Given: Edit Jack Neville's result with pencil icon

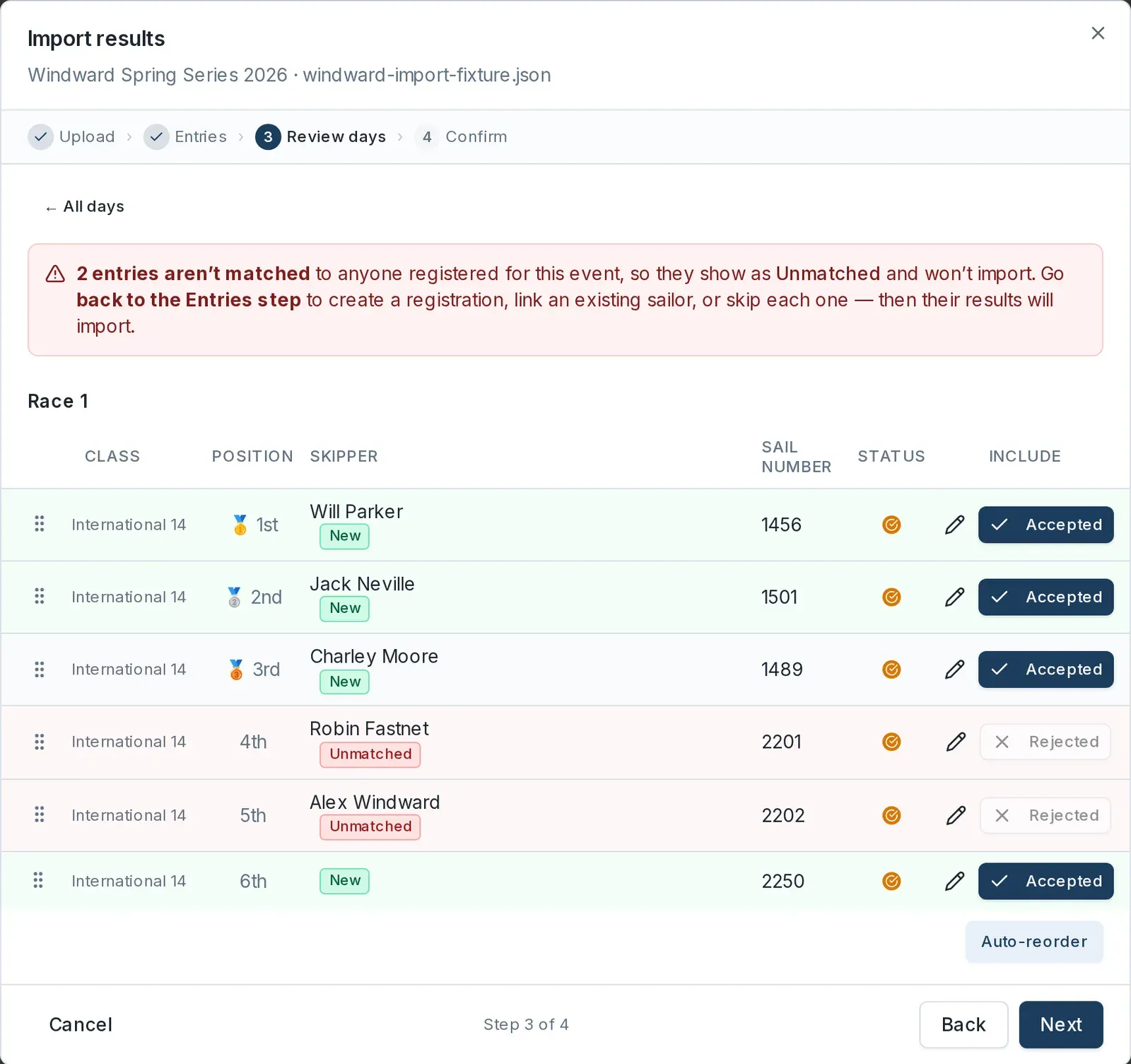Looking at the screenshot, I should 954,597.
